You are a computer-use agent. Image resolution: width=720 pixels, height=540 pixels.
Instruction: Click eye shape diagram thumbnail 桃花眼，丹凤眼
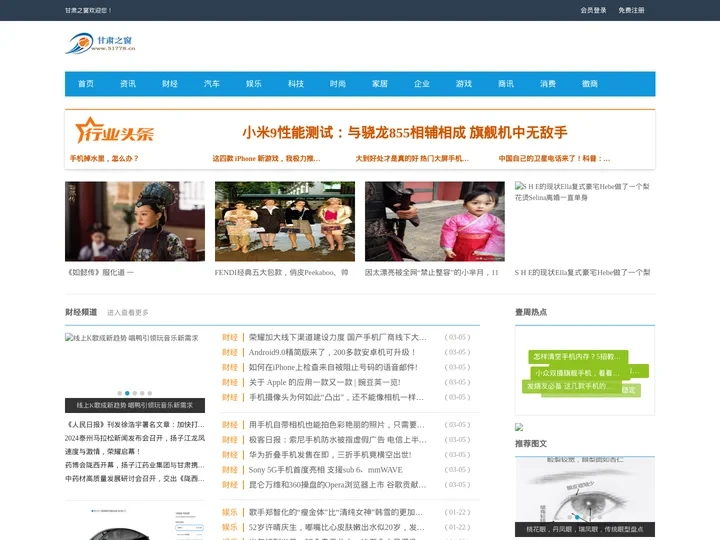click(x=585, y=496)
